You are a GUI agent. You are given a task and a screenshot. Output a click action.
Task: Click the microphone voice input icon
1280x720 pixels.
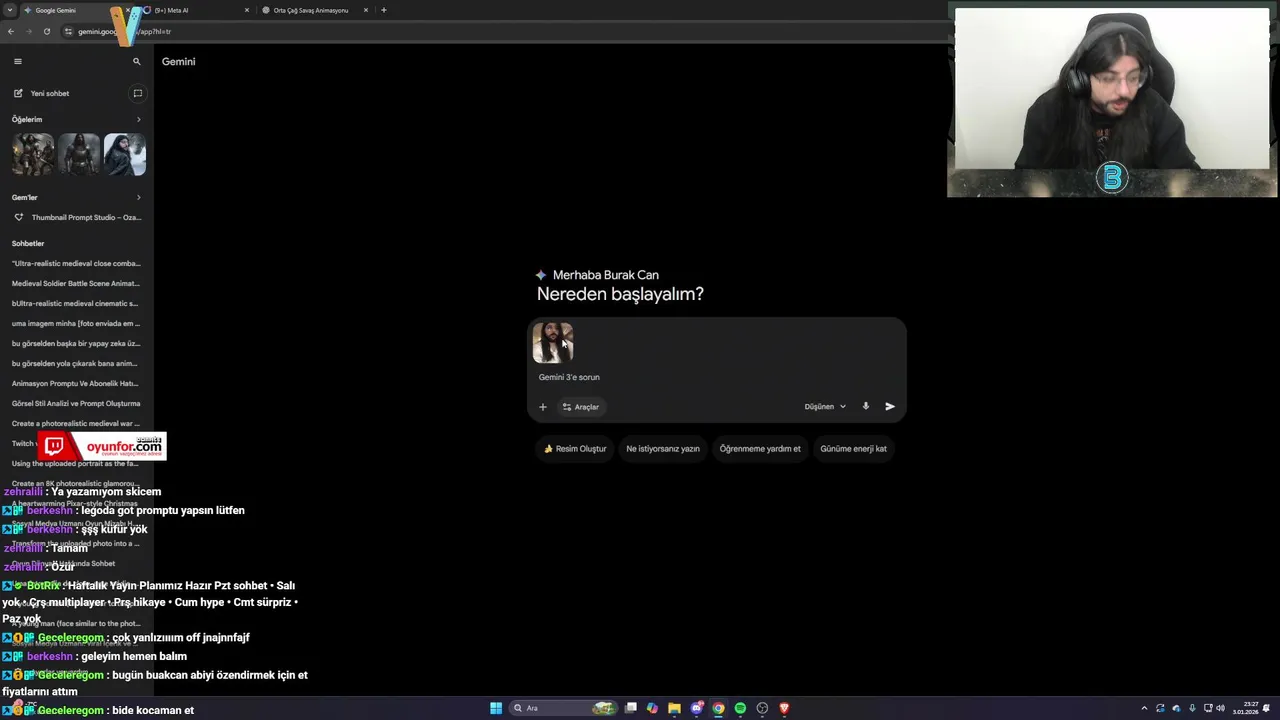(866, 406)
